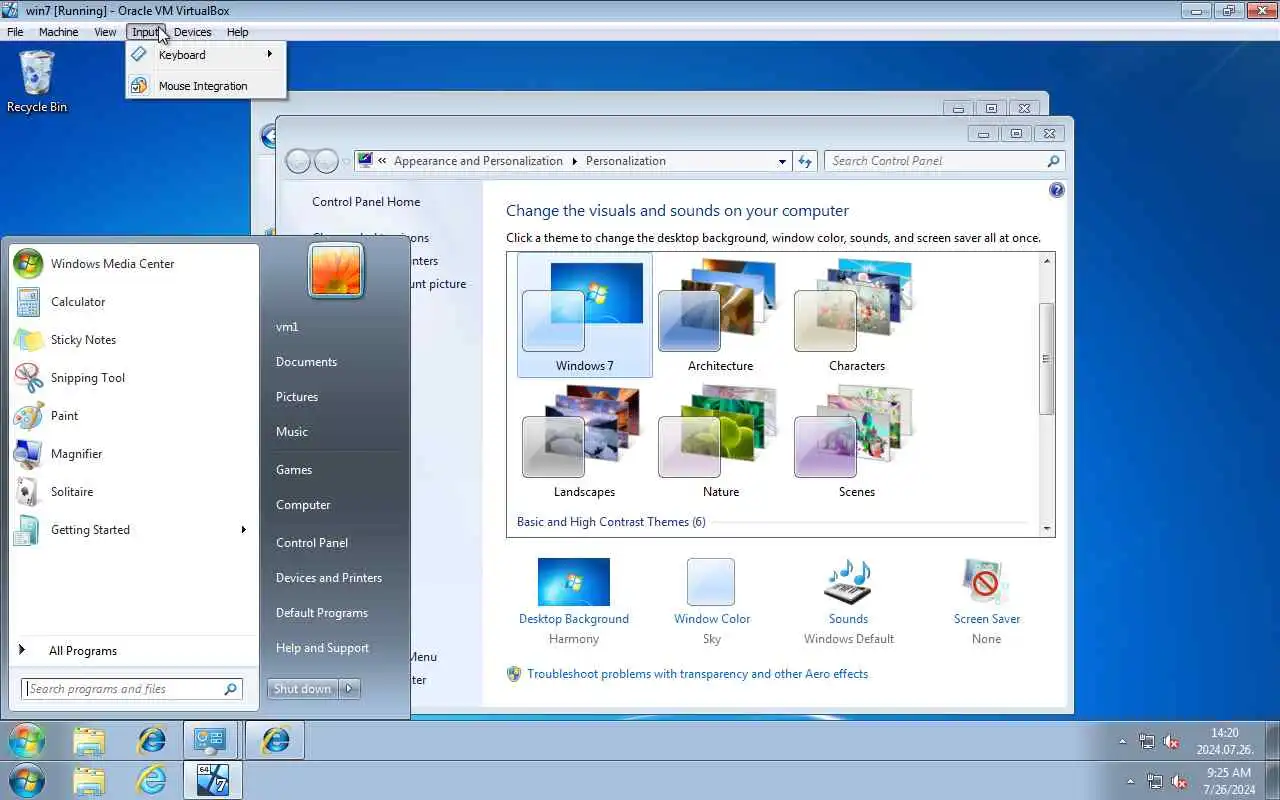
Task: Open Computer from Start menu
Action: coord(303,505)
